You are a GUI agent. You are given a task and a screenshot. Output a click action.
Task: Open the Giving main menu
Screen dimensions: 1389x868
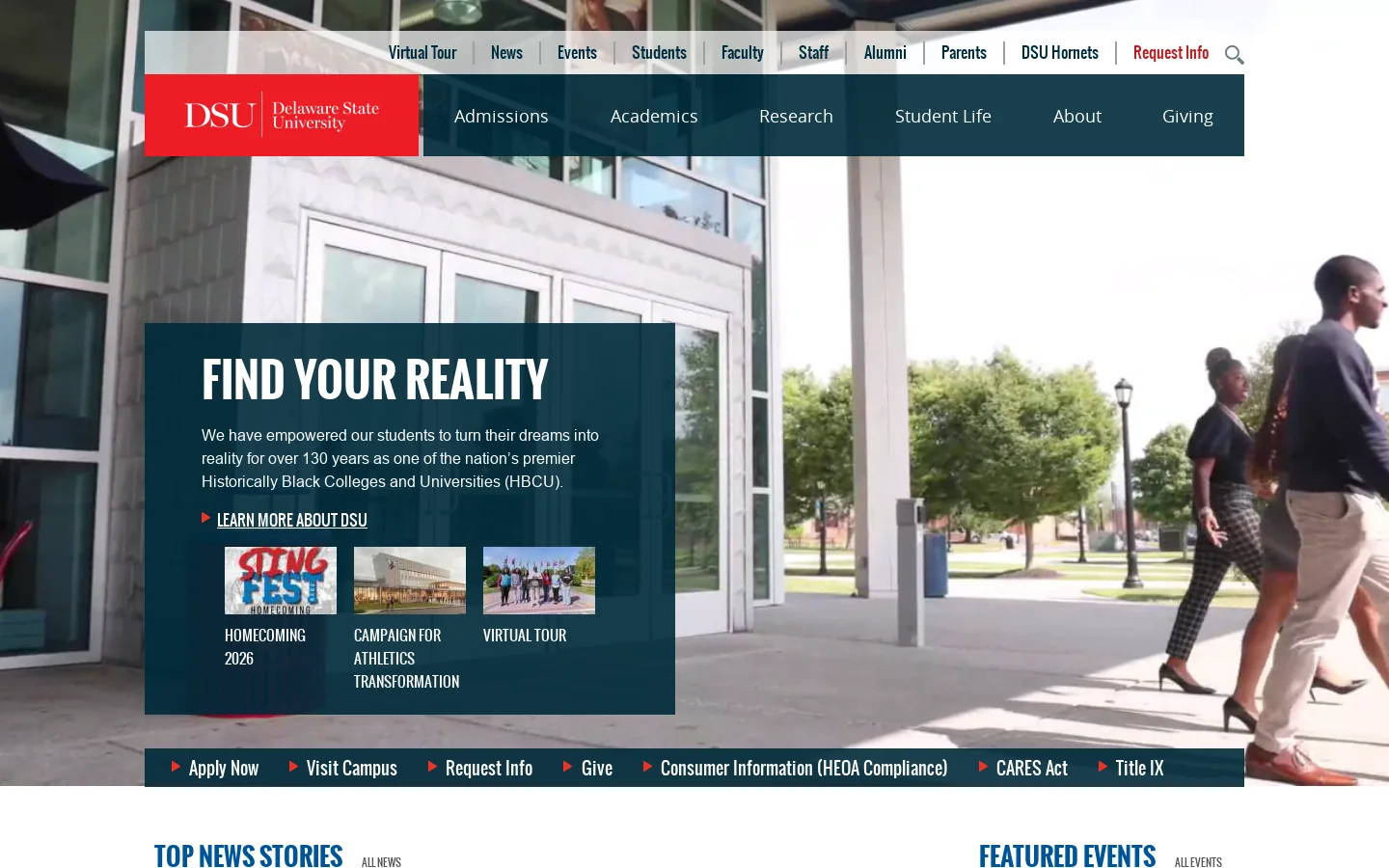[x=1187, y=116]
